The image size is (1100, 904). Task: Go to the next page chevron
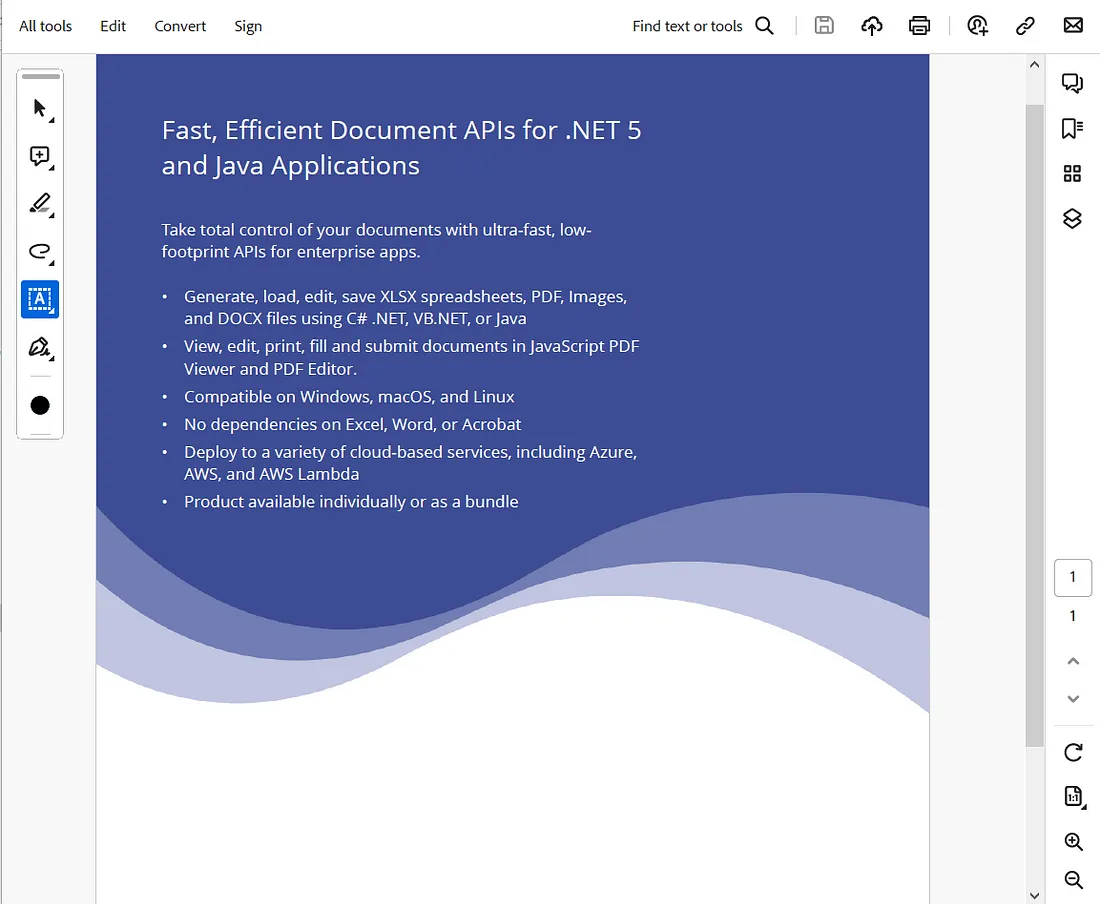(x=1073, y=698)
